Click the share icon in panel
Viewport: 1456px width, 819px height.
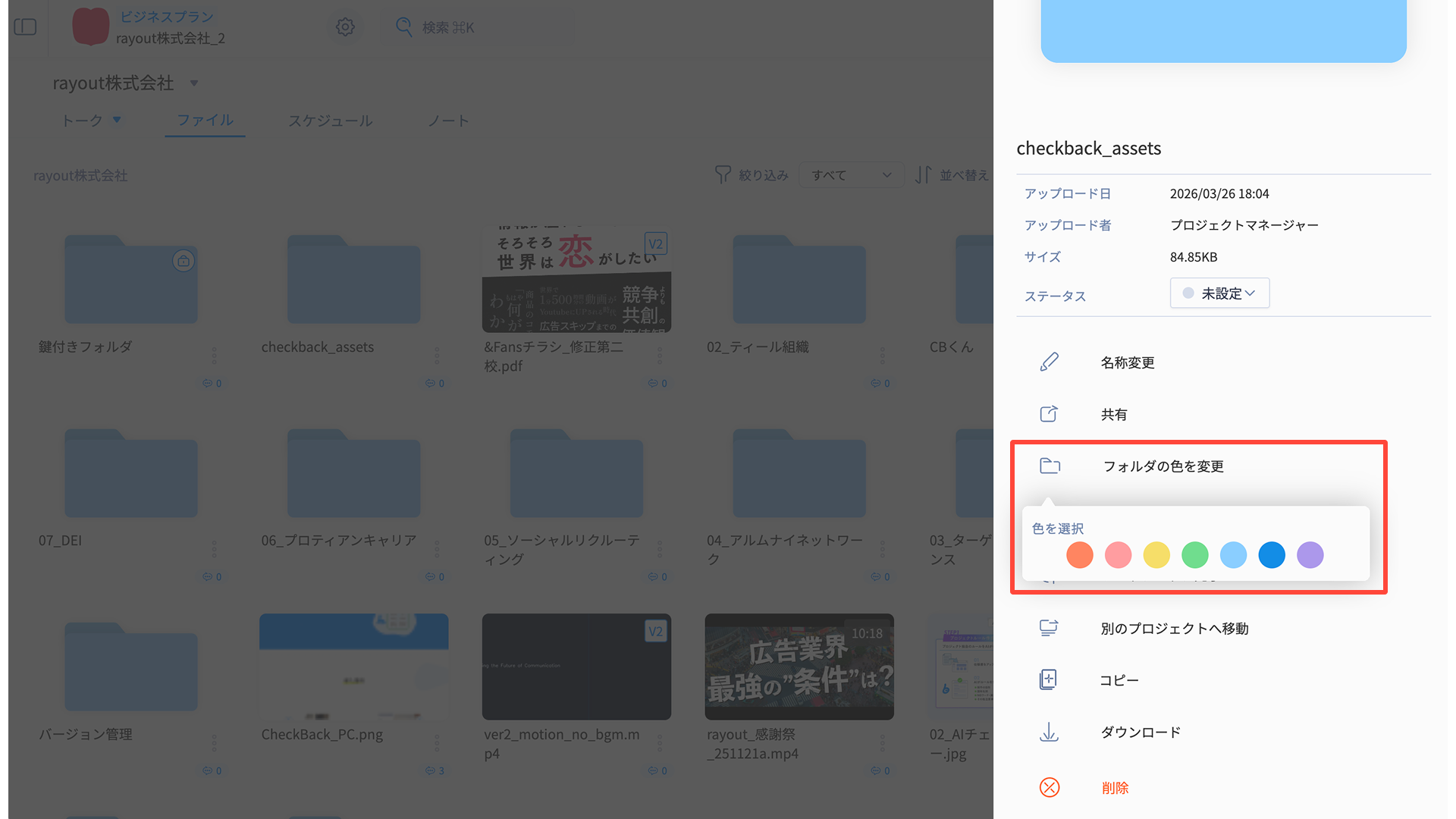(x=1049, y=414)
